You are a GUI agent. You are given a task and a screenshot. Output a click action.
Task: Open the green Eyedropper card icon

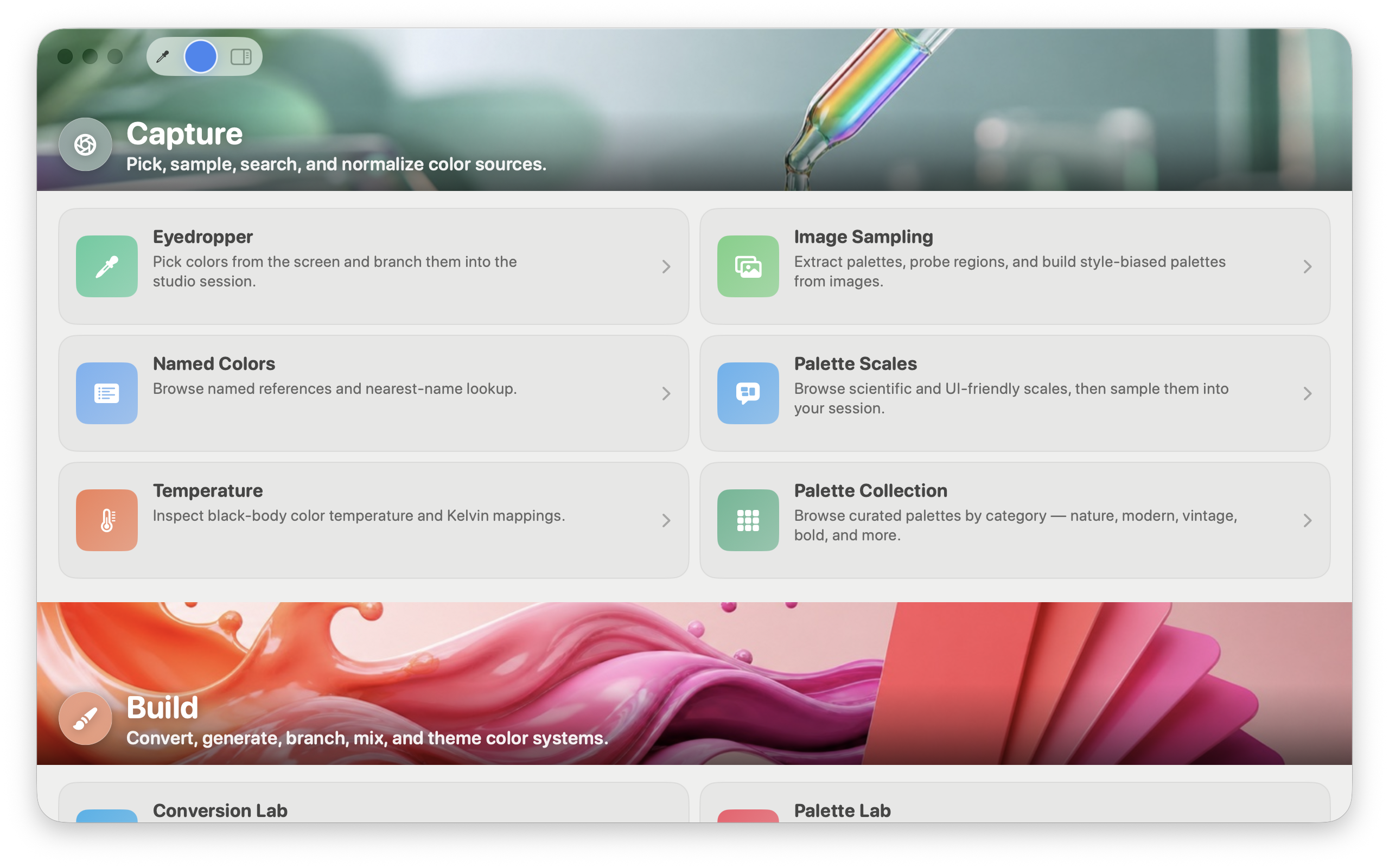[x=107, y=266]
